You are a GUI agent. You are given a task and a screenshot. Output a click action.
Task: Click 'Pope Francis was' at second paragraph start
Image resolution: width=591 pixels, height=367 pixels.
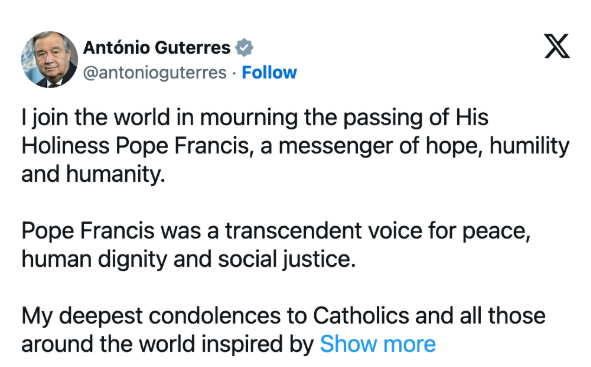[x=111, y=231]
